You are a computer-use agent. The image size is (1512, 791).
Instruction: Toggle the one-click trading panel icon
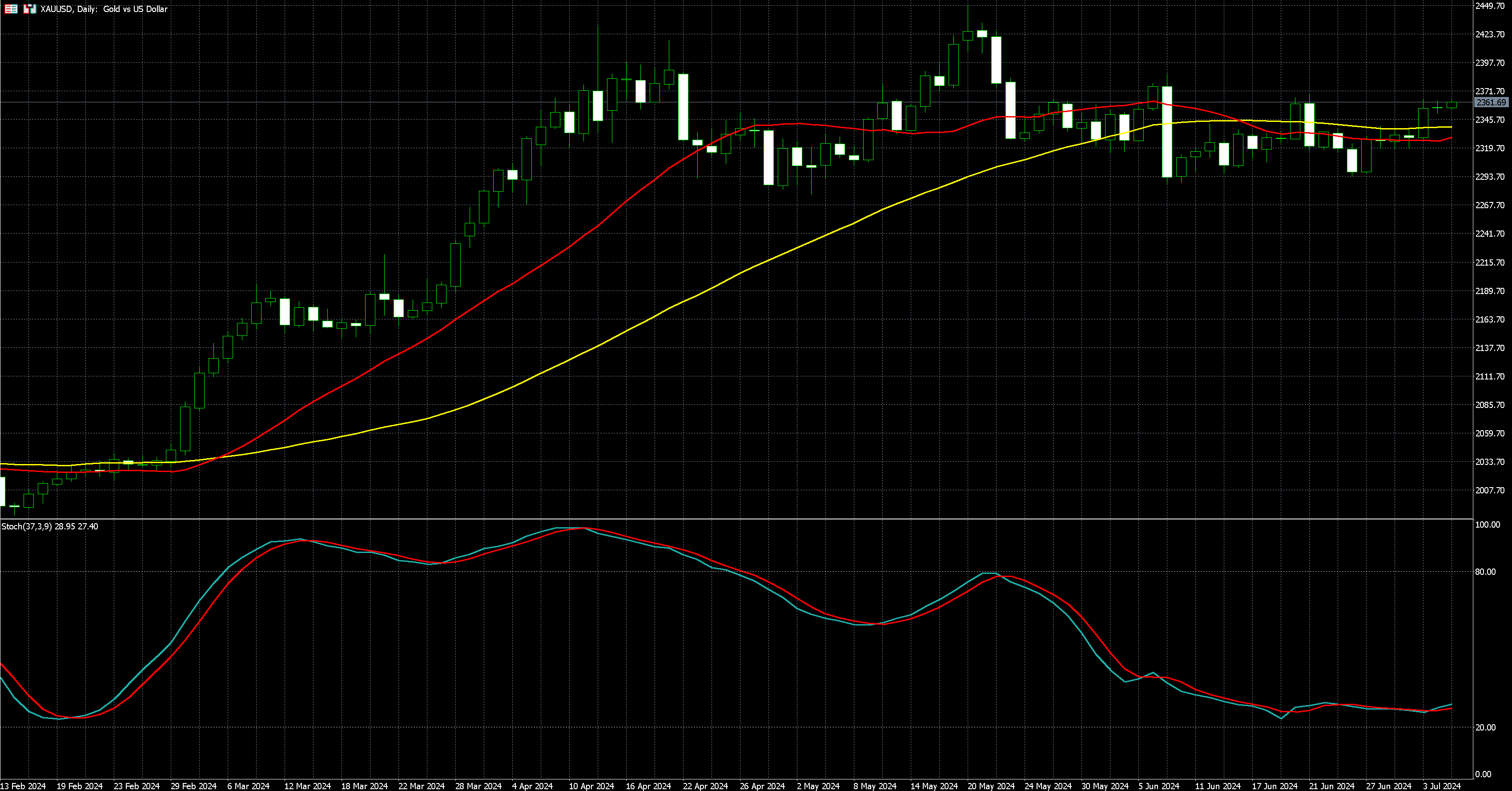(29, 9)
